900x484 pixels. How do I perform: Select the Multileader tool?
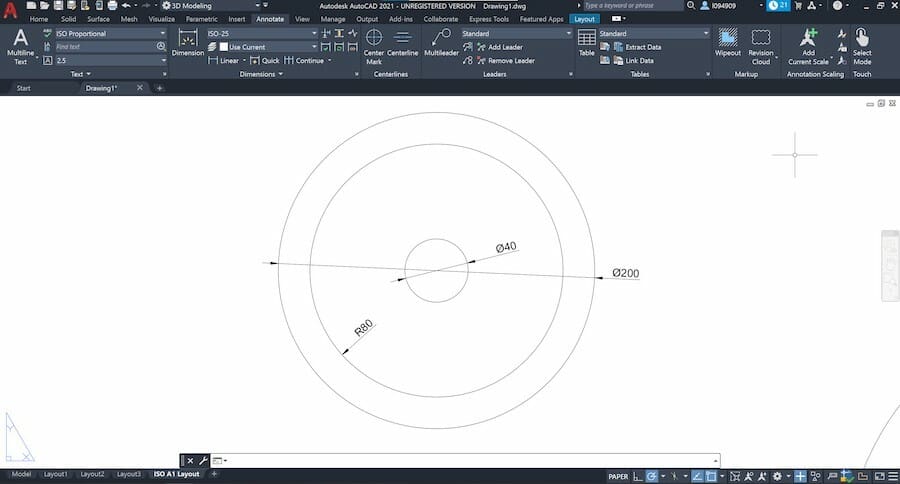pyautogui.click(x=441, y=42)
